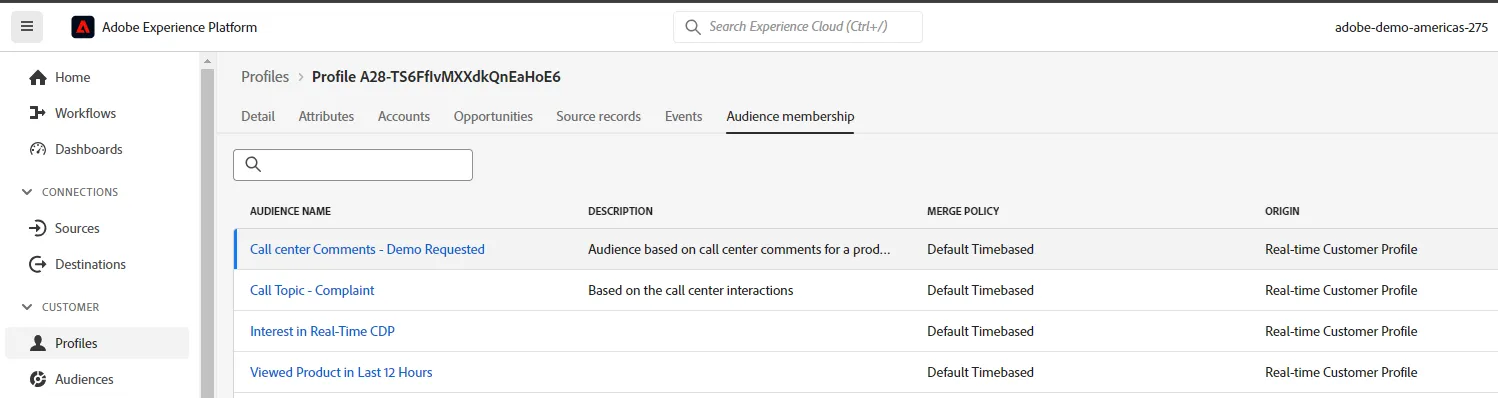Open the Detail tab
This screenshot has width=1498, height=398.
coord(258,116)
